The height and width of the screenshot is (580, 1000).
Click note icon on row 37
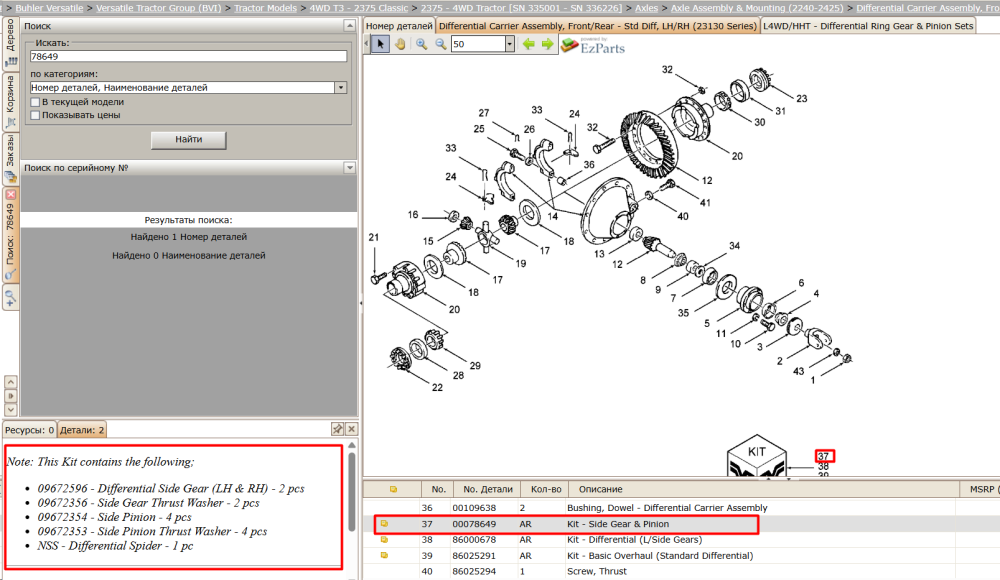pyautogui.click(x=385, y=524)
